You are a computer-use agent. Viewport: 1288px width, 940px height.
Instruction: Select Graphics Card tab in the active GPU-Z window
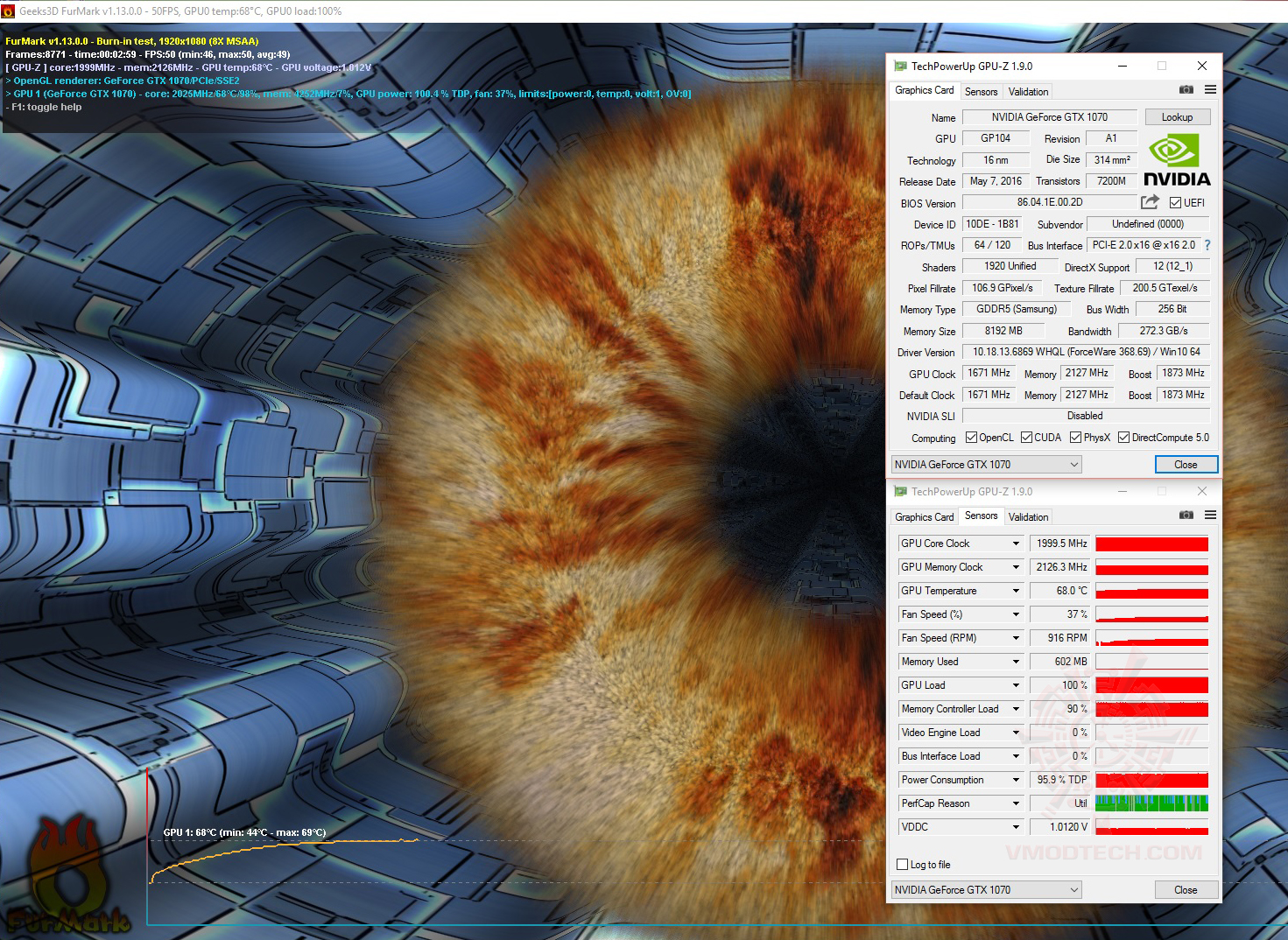924,90
